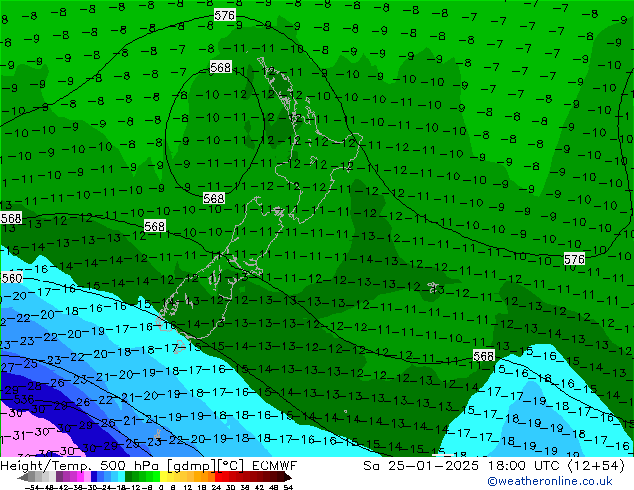Click the 560 contour label on left edge
634x490 pixels.
(x=11, y=278)
